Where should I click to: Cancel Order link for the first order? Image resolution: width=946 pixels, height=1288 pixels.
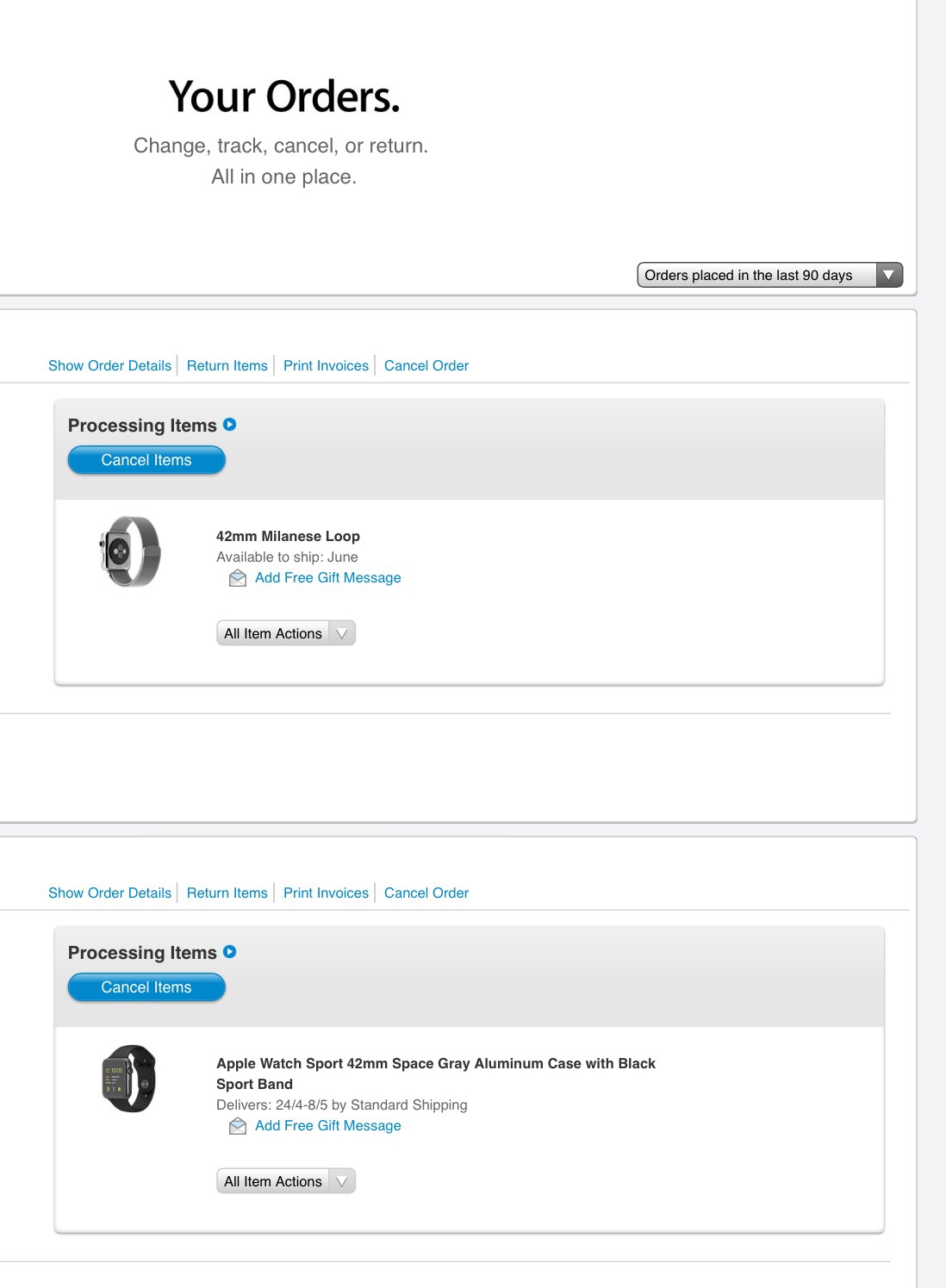[426, 365]
